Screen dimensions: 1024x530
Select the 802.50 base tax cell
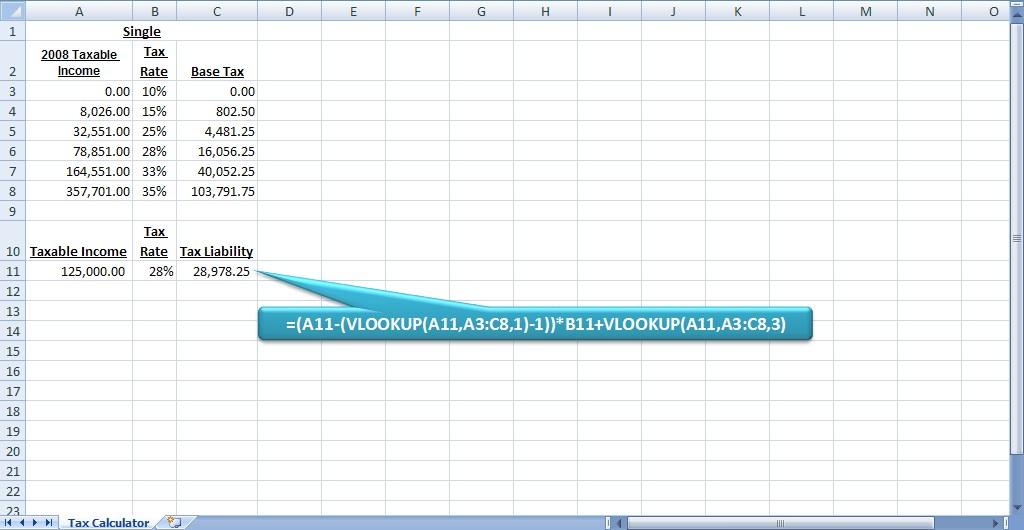click(217, 111)
